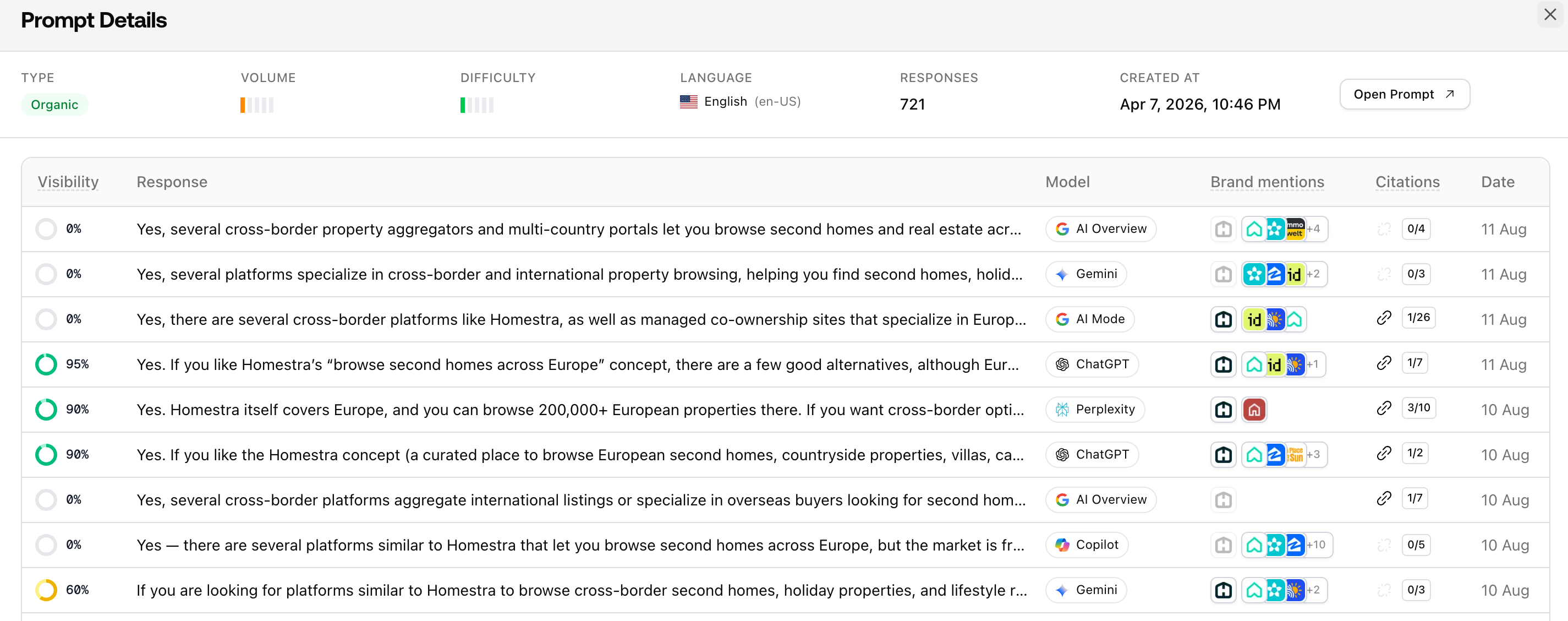The height and width of the screenshot is (621, 1568).
Task: Click the idealista icon in AI Mode row
Action: pyautogui.click(x=1254, y=319)
